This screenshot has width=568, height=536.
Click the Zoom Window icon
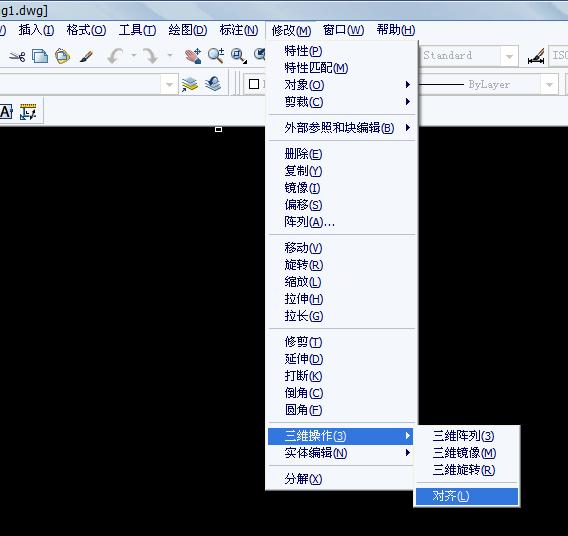click(x=239, y=56)
